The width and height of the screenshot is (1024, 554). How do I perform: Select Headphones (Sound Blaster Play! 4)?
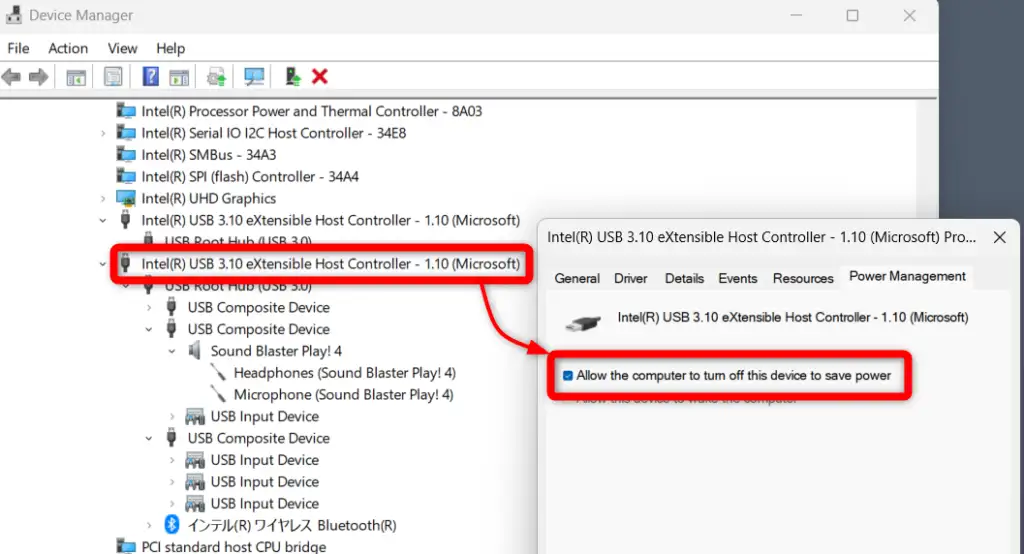click(344, 373)
